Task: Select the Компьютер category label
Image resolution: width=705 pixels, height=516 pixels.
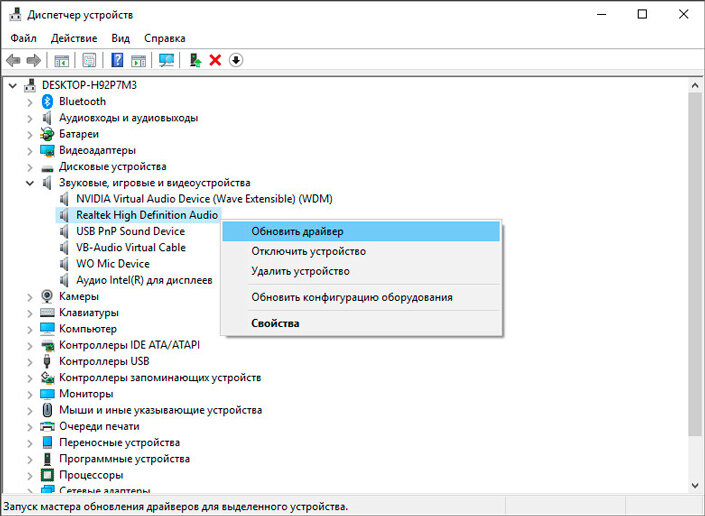Action: click(x=88, y=329)
